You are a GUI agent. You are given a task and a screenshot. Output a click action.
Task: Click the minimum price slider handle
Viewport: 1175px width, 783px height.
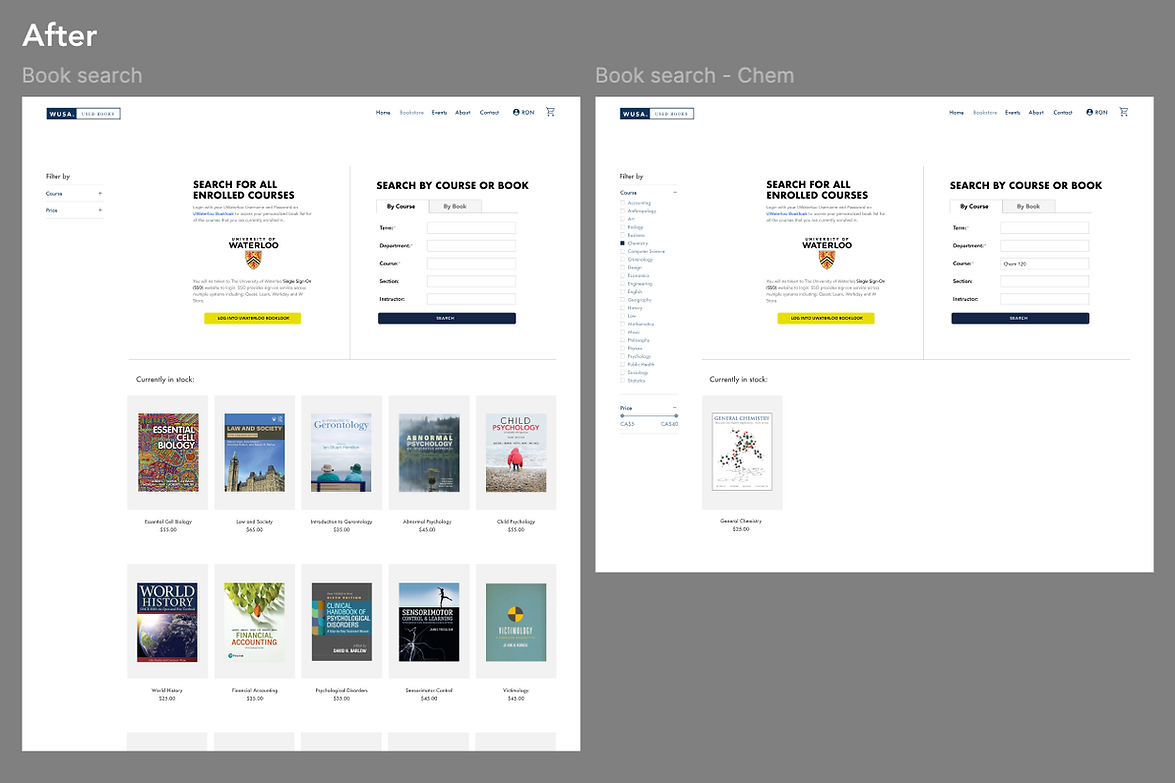(x=622, y=416)
